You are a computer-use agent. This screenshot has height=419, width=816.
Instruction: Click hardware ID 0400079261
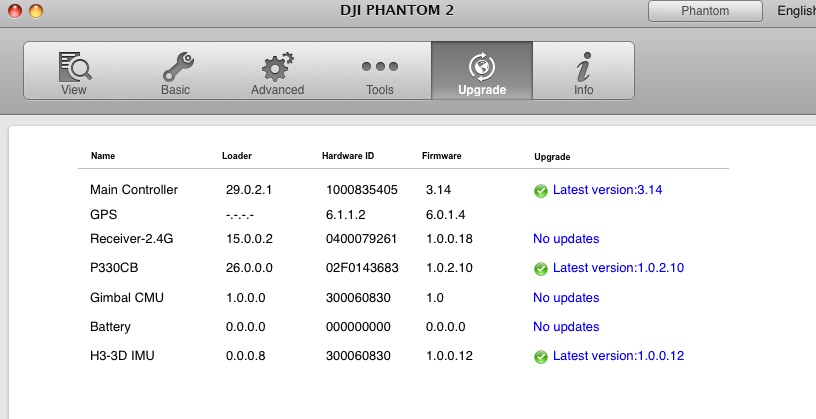pos(361,239)
